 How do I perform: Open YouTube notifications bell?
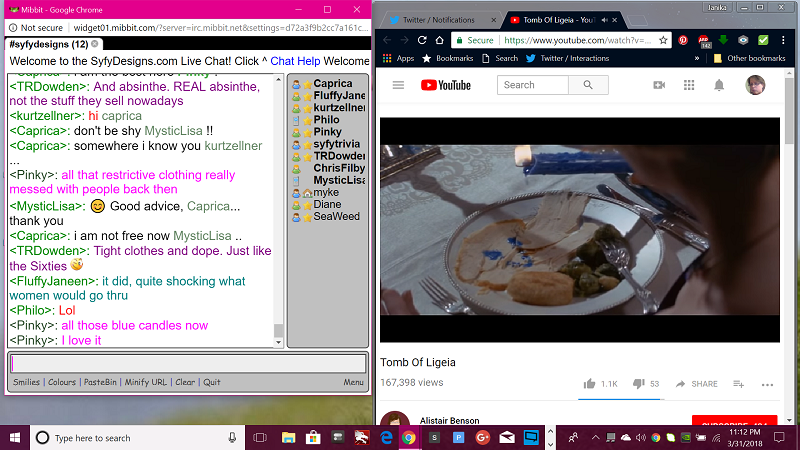tap(719, 85)
